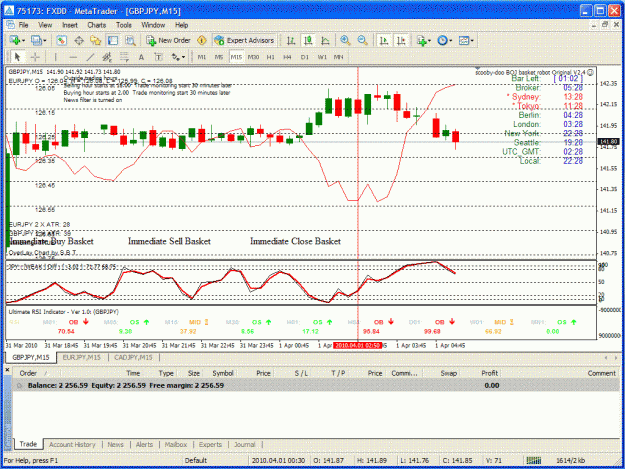Image resolution: width=625 pixels, height=469 pixels.
Task: Switch chart to M30 timeframe
Action: (254, 57)
